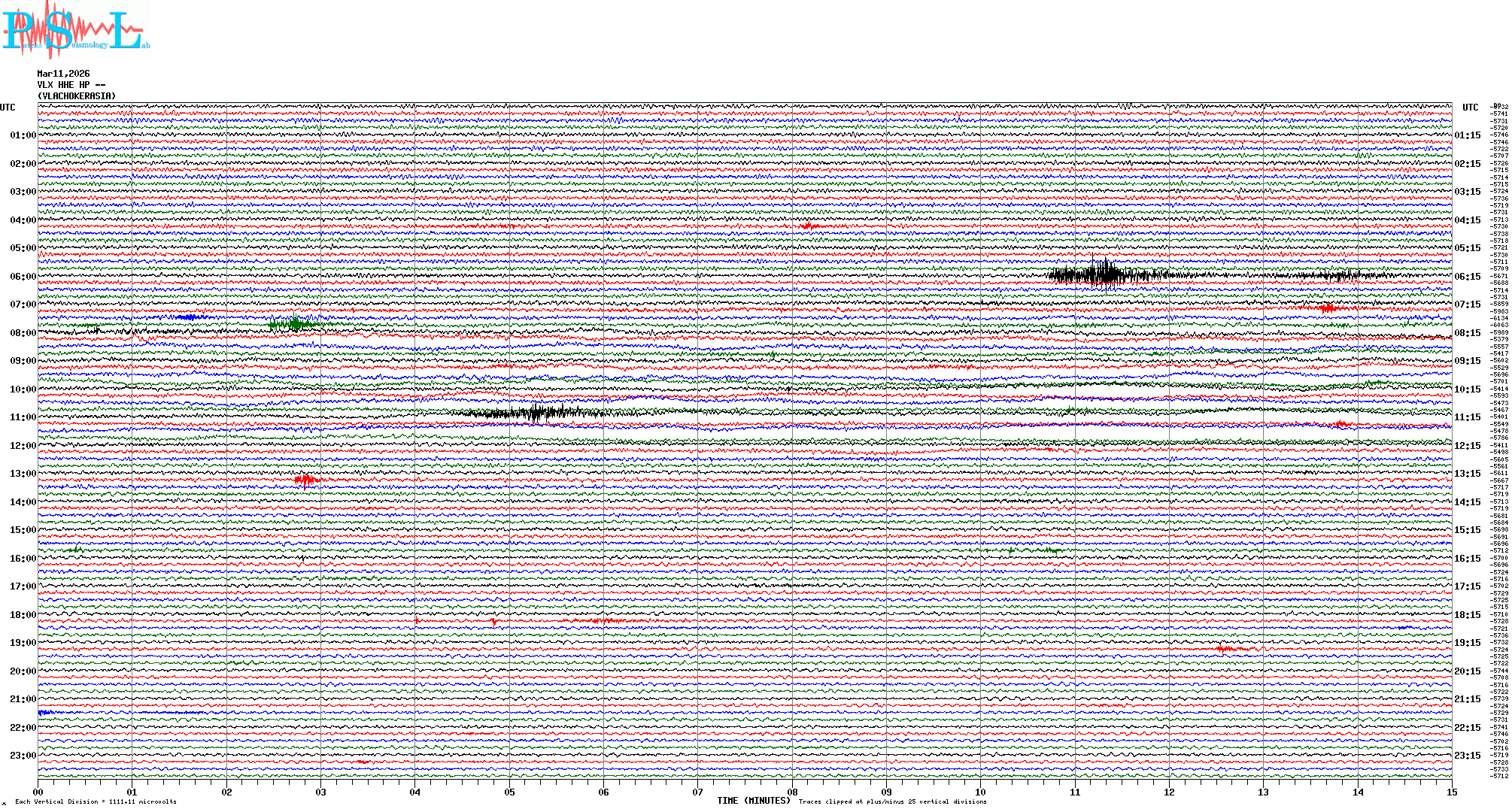Click the 23:00 hour label on left axis
Screen dimensions: 1512x812
23,756
